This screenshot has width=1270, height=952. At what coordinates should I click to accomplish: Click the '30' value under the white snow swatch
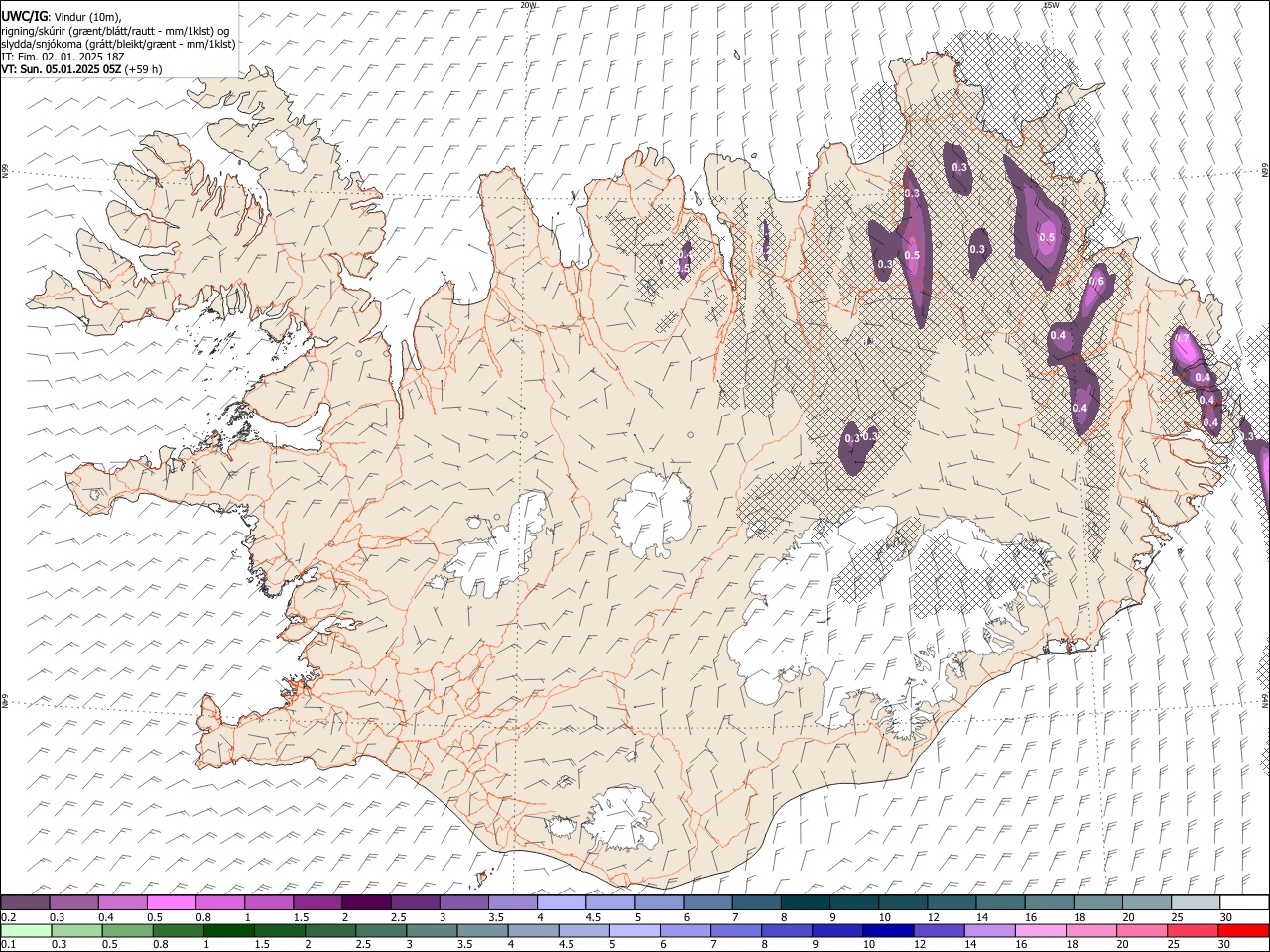1226,917
